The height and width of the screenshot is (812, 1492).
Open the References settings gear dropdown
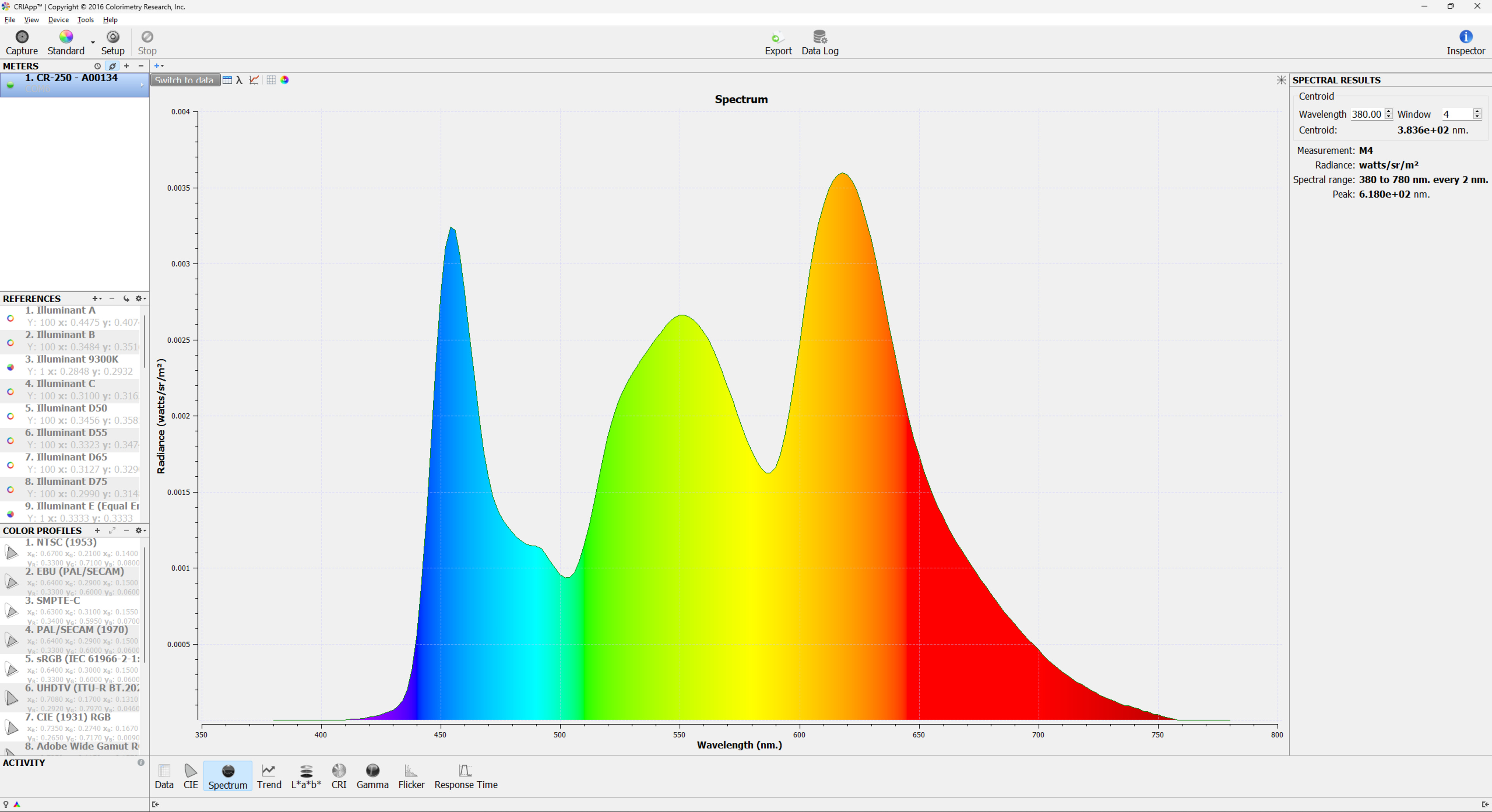click(x=140, y=298)
